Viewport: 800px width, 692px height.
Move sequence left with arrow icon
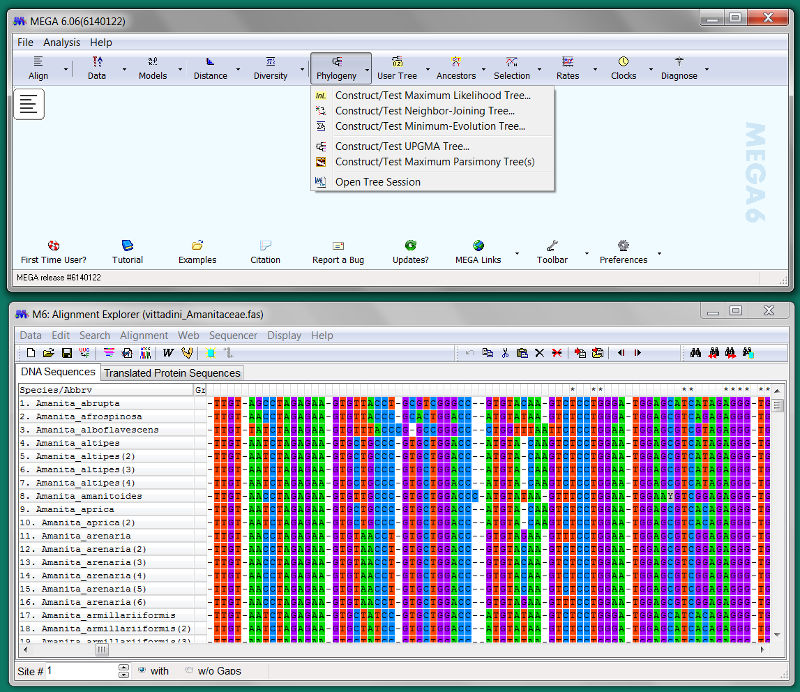tap(621, 353)
